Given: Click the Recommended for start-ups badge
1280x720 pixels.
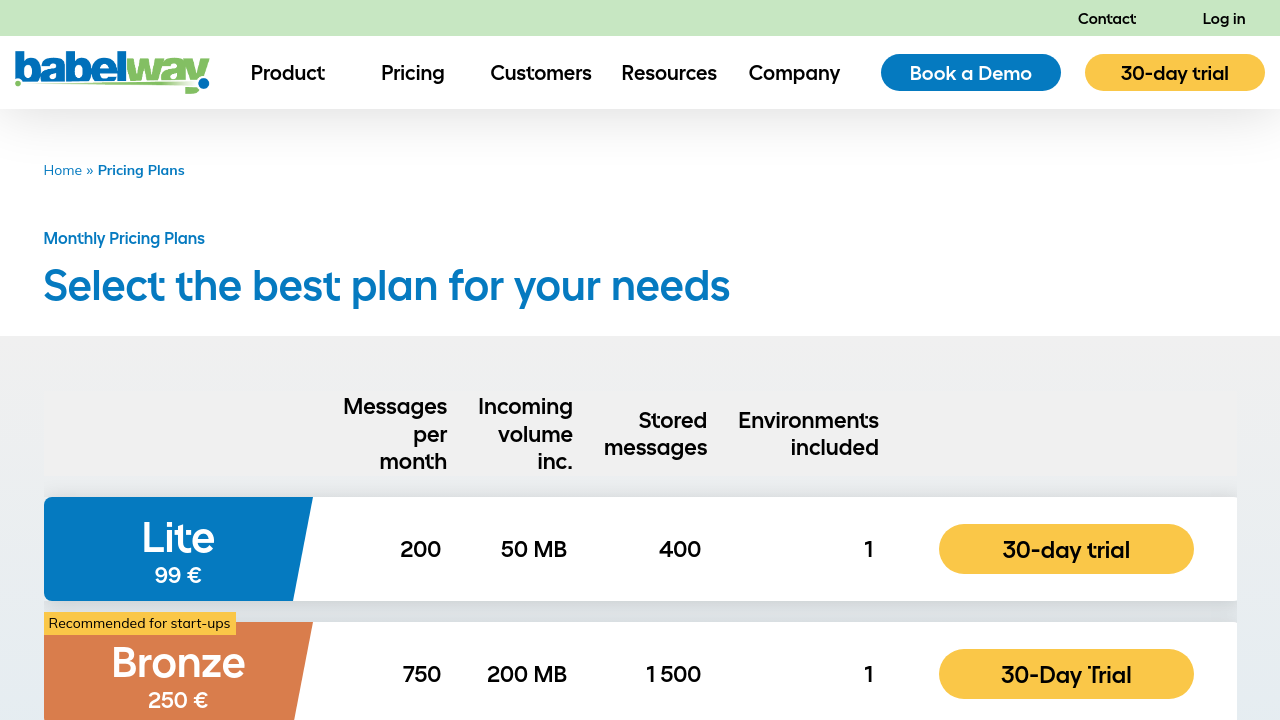Looking at the screenshot, I should pyautogui.click(x=139, y=623).
